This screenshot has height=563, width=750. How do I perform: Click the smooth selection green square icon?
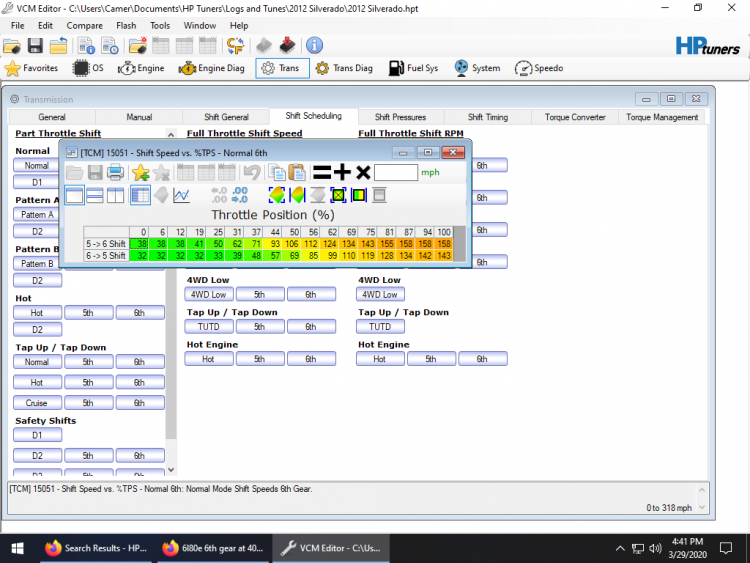coord(338,195)
